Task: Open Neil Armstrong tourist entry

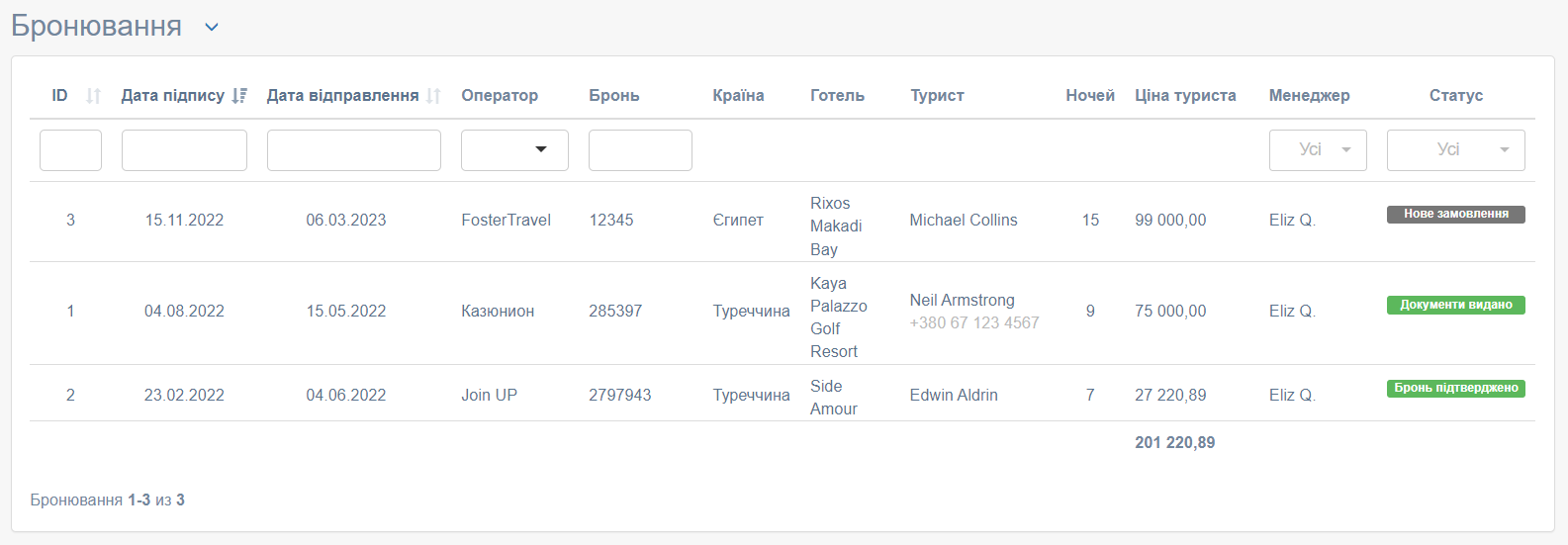Action: click(963, 300)
